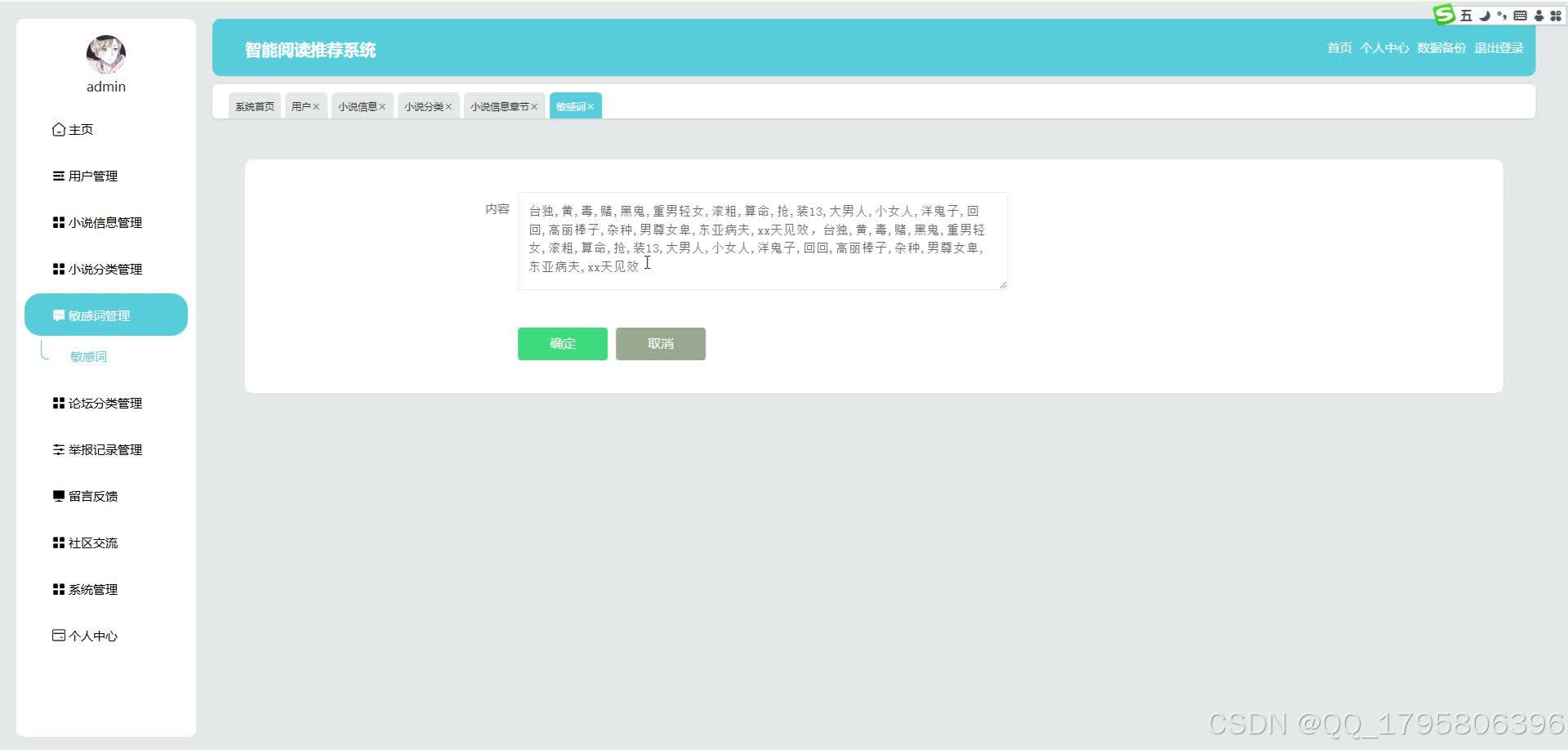Expand the 小说信息管理 sidebar menu

click(106, 222)
